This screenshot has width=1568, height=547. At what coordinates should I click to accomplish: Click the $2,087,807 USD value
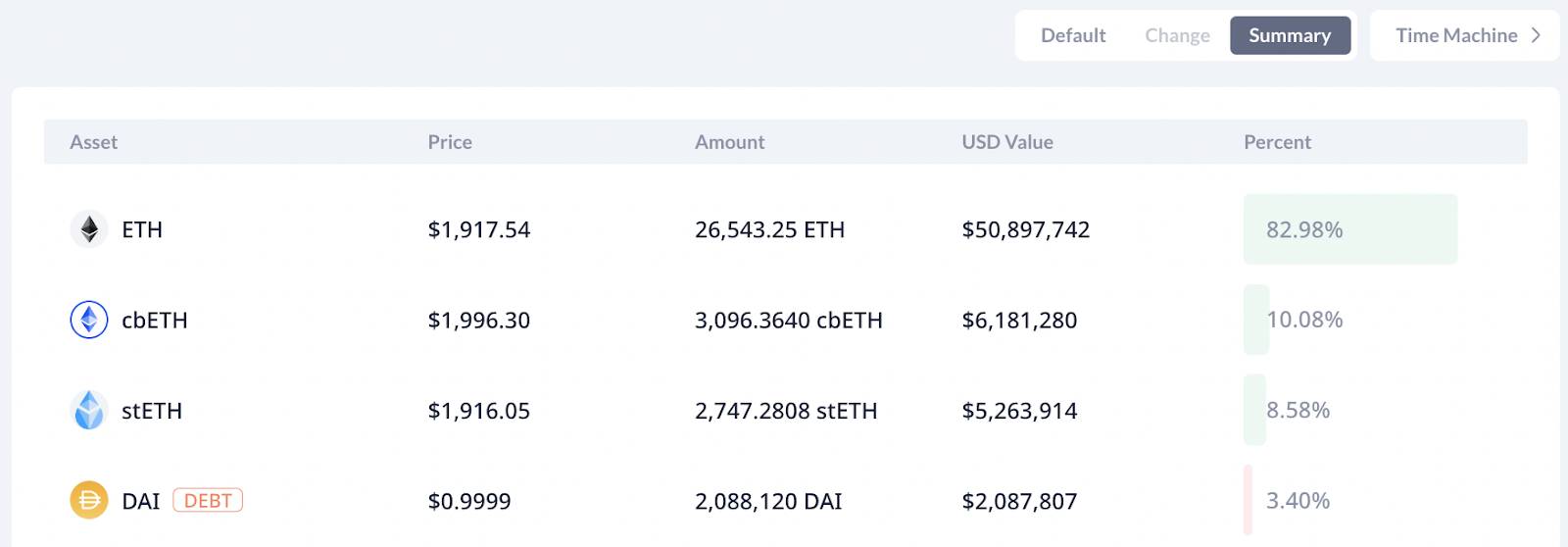[1019, 500]
